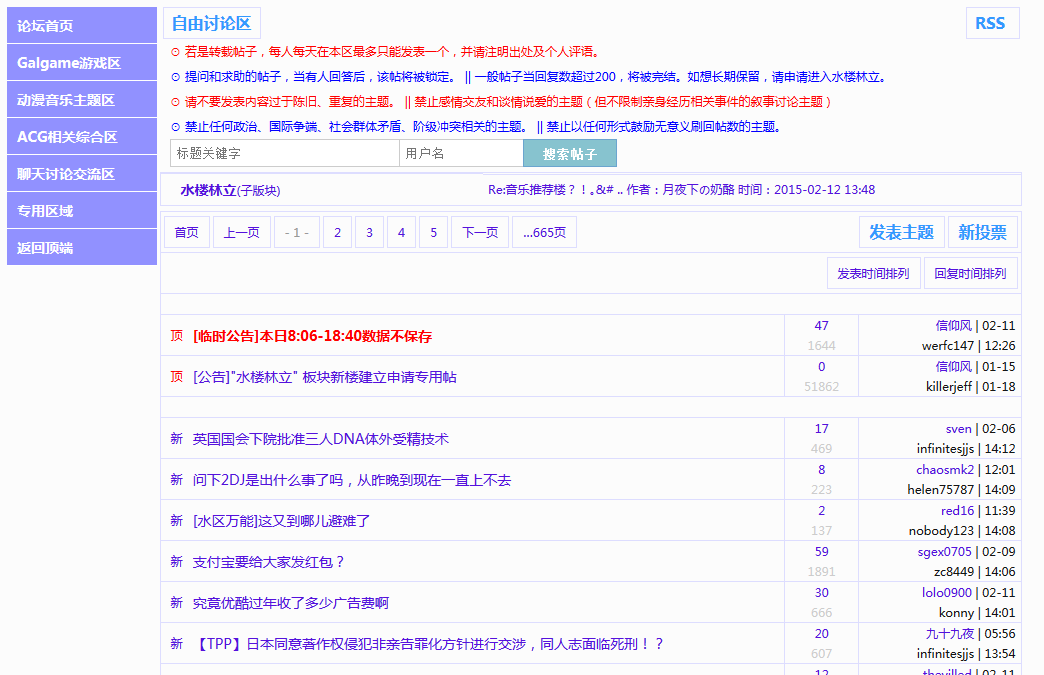Jump to last page ...665页
This screenshot has width=1044, height=675.
coord(545,232)
